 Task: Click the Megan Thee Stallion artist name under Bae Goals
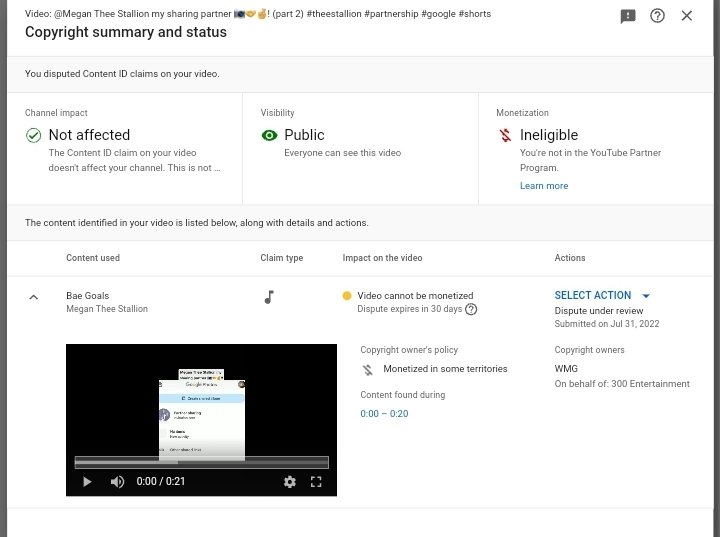click(107, 309)
